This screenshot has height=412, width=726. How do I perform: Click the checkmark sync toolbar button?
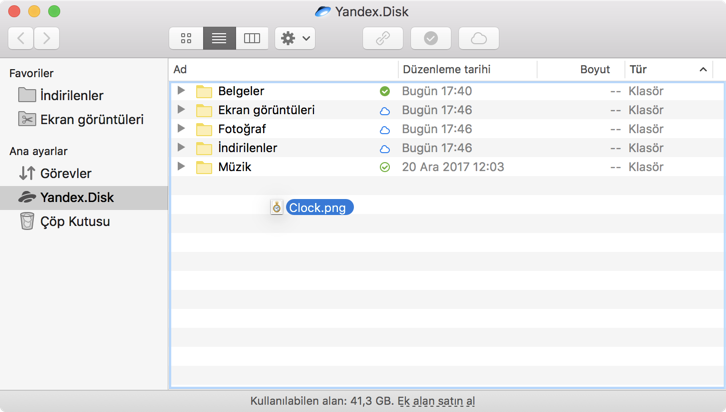[431, 38]
